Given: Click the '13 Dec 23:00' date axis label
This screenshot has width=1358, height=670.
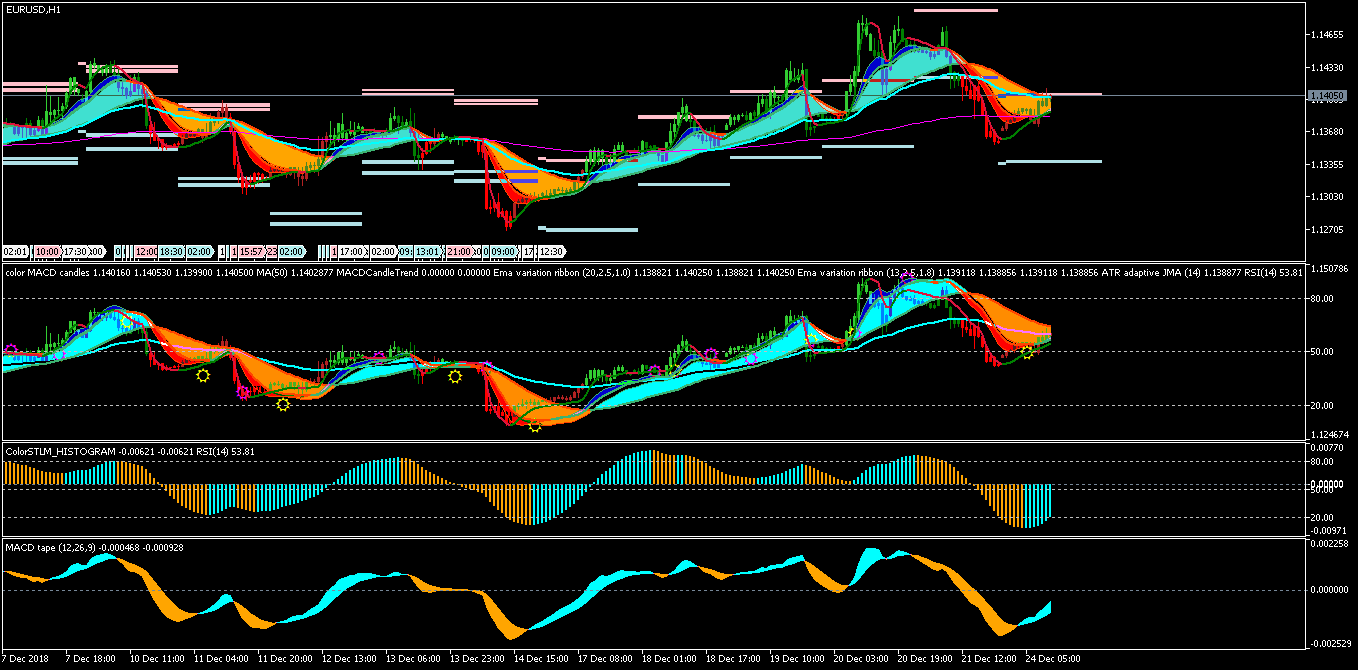Looking at the screenshot, I should (x=477, y=660).
